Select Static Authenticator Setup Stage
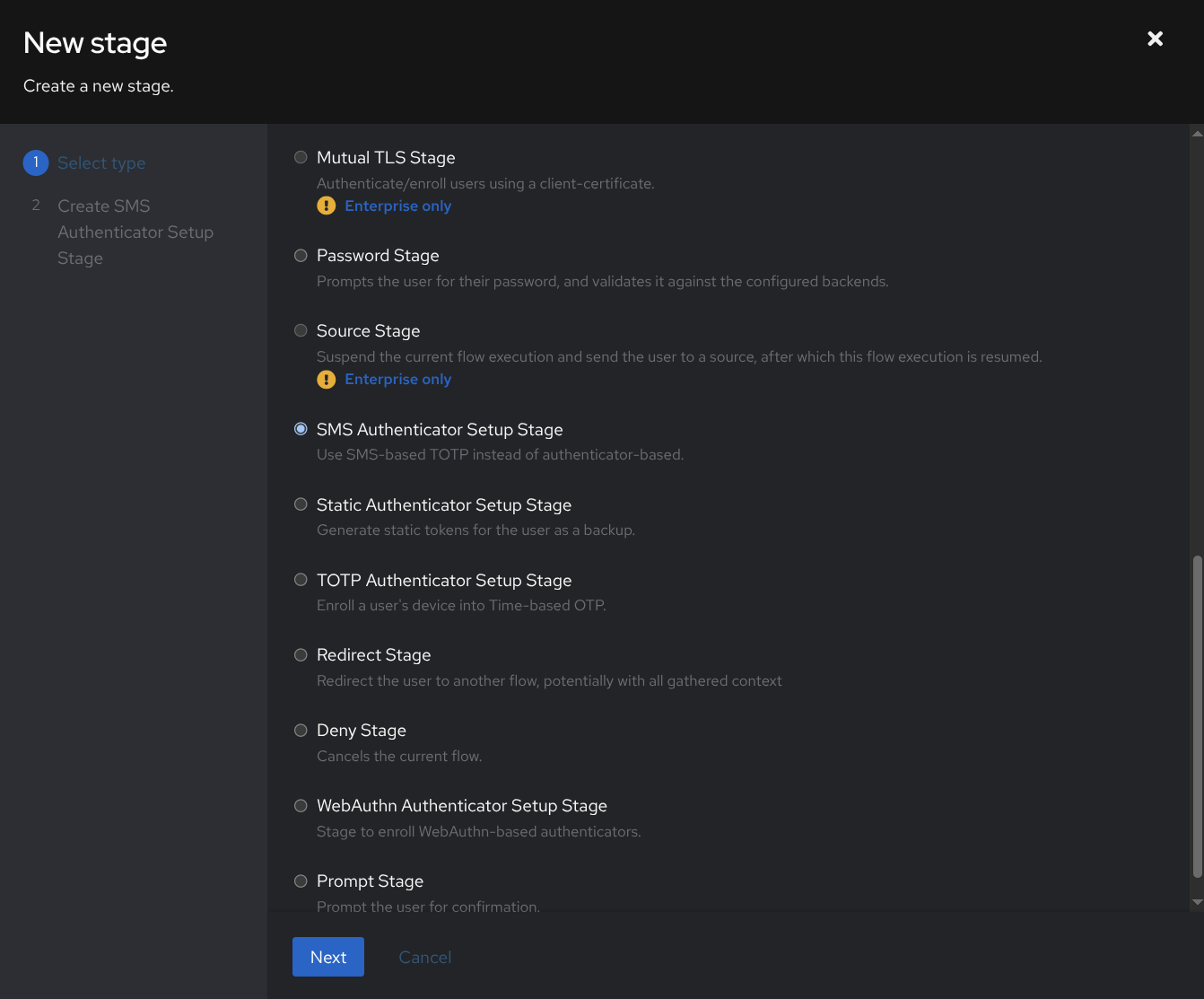 coord(301,505)
